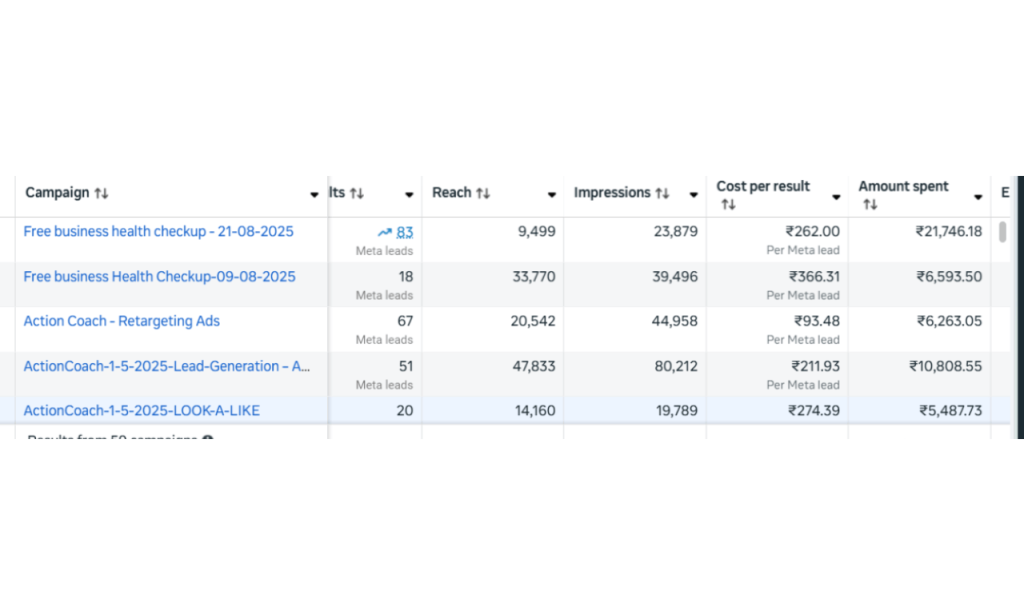Expand Amount spent column dropdown

(x=978, y=196)
